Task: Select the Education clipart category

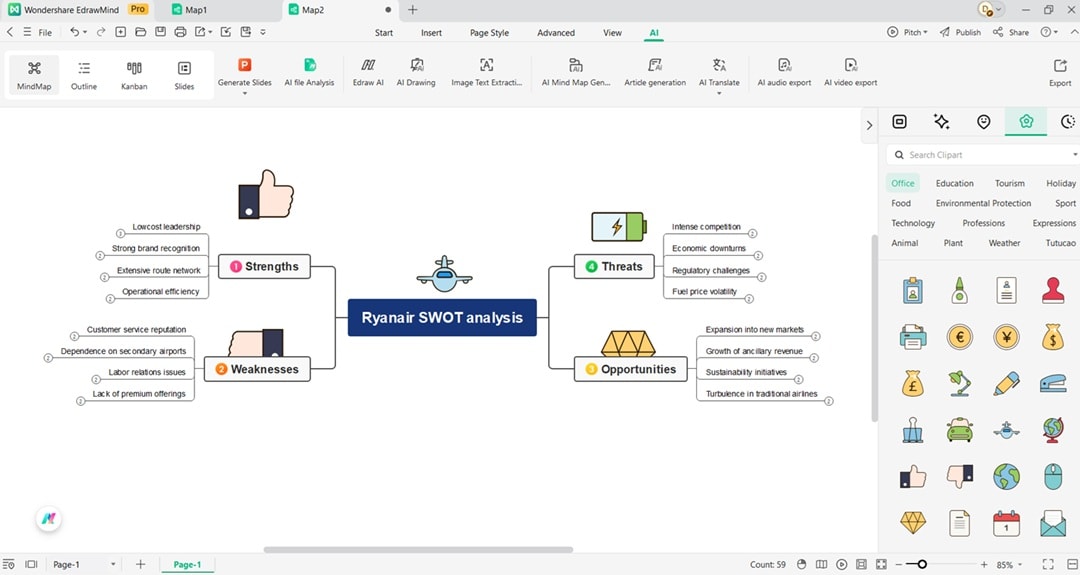Action: 955,183
